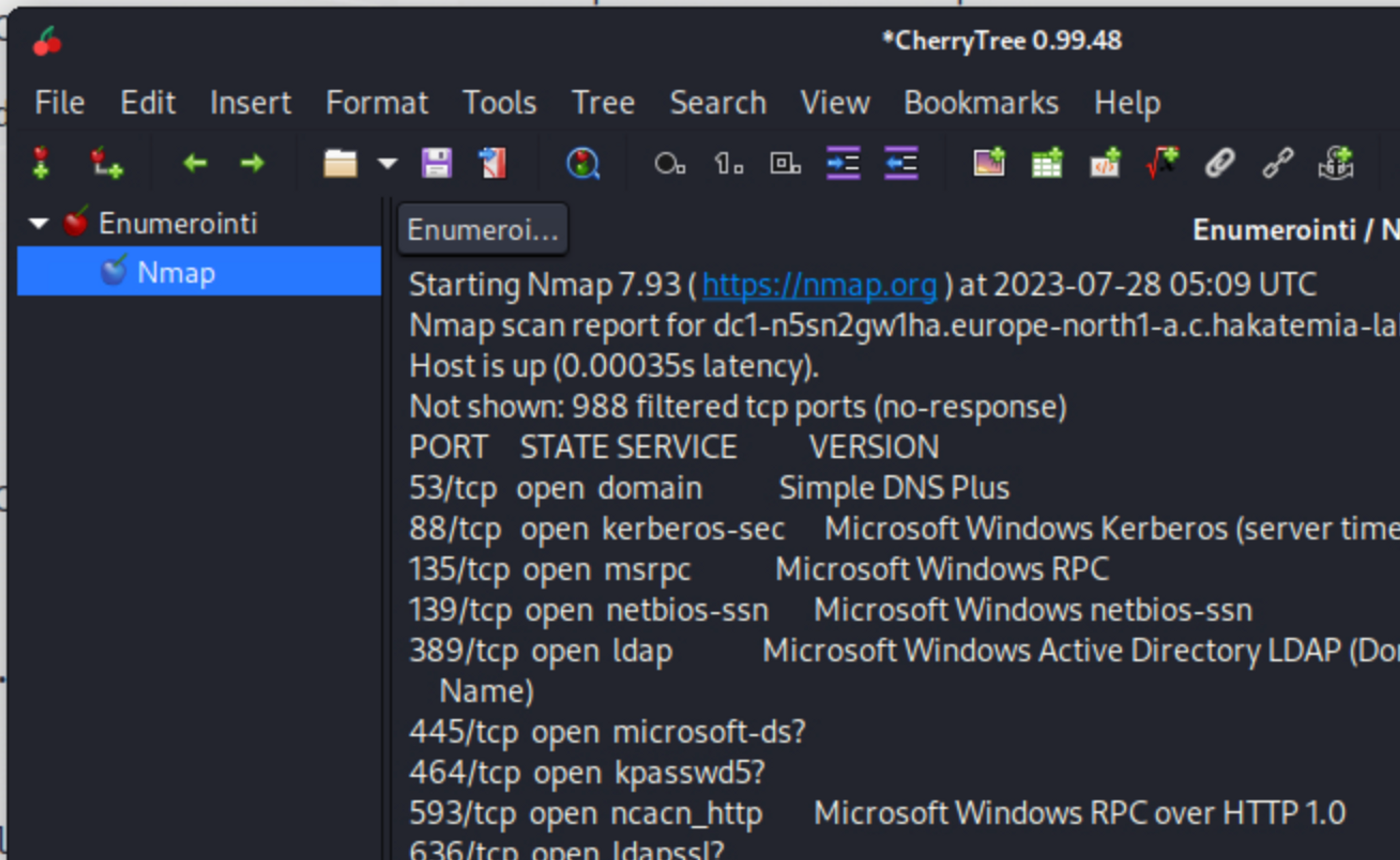Open the Format menu
Viewport: 1400px width, 860px height.
click(377, 103)
